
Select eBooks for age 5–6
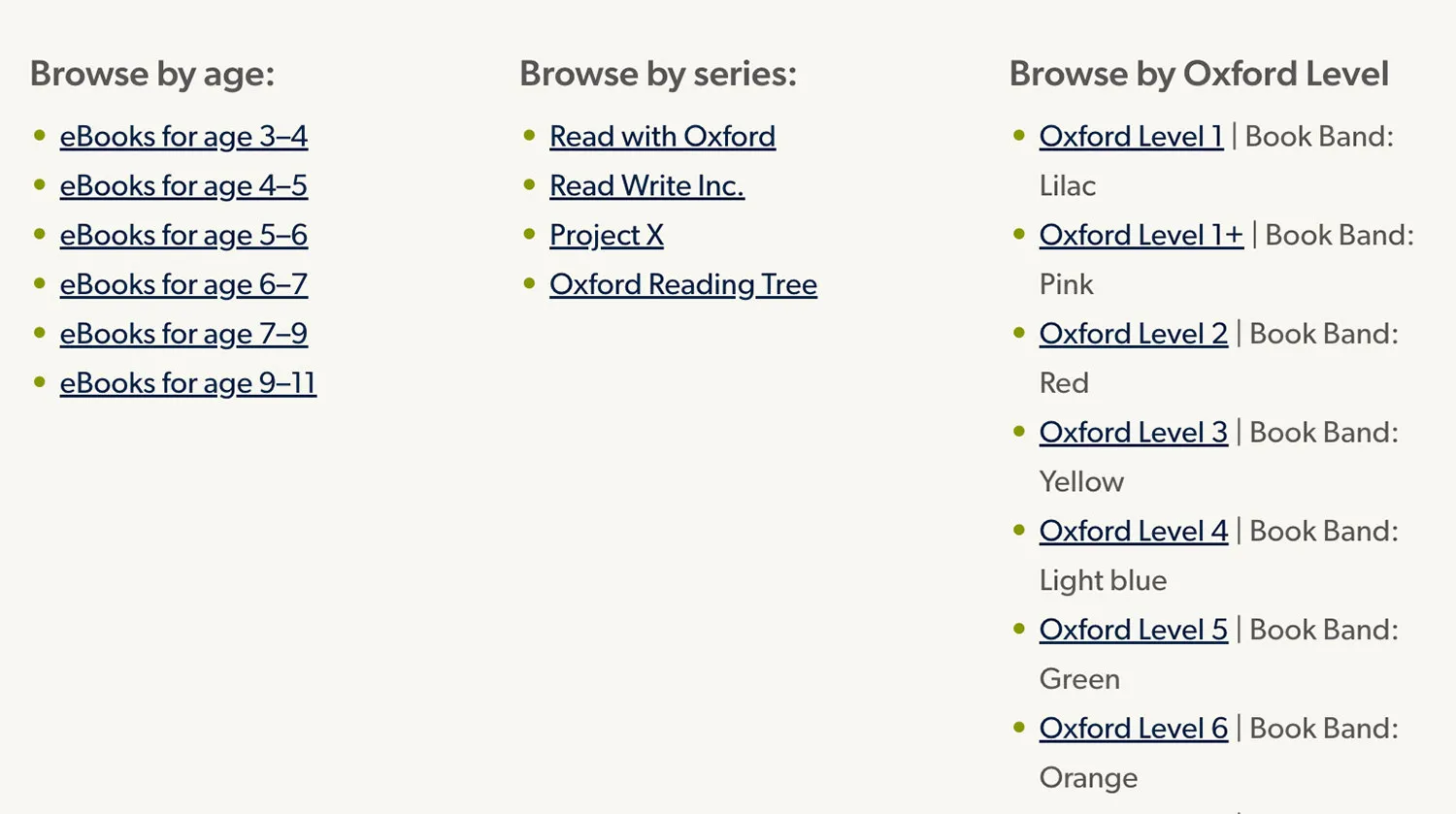click(182, 236)
